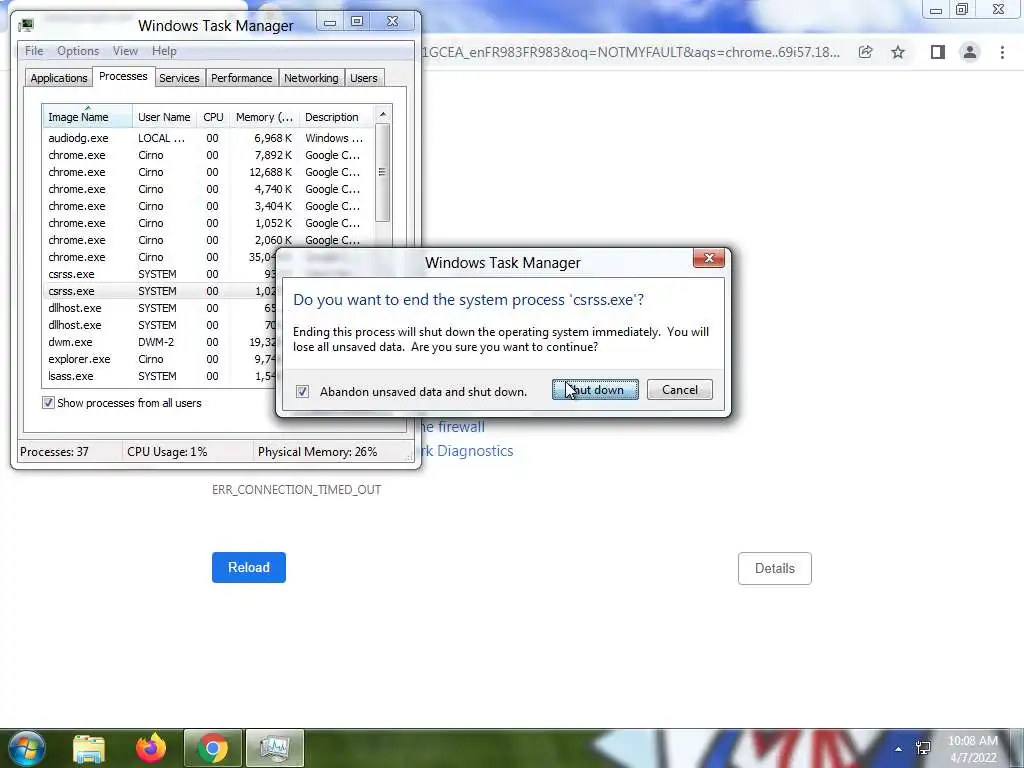Image resolution: width=1024 pixels, height=768 pixels.
Task: Sort by Image Name column header
Action: click(x=88, y=117)
